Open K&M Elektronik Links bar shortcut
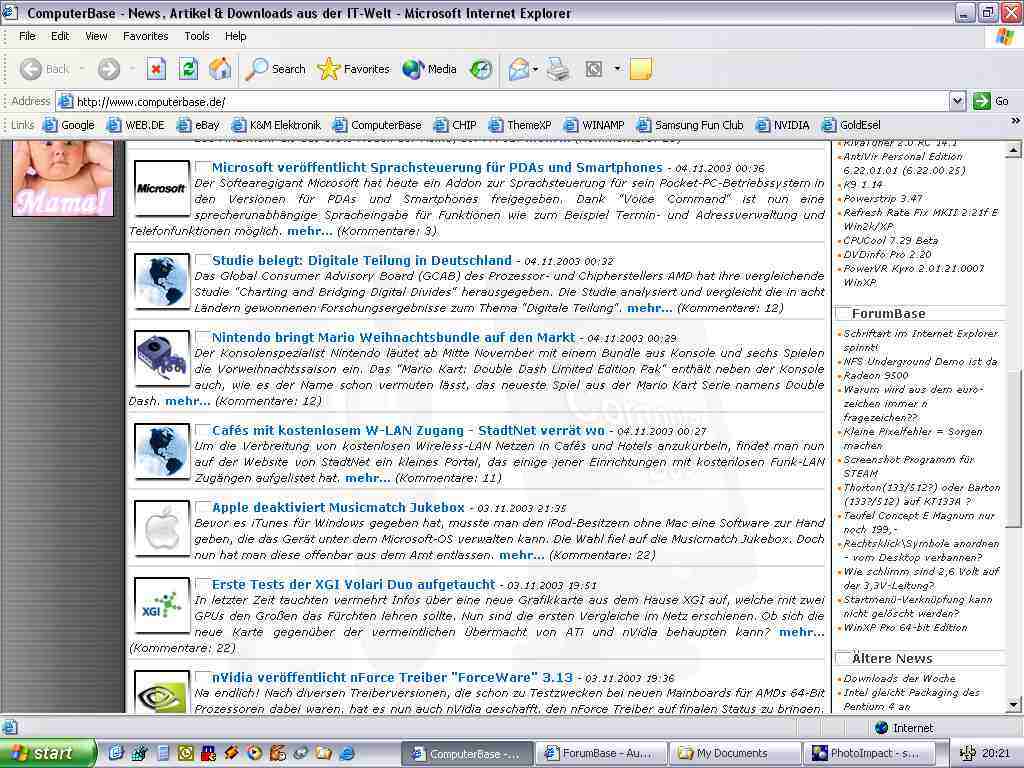The image size is (1024, 768). tap(277, 125)
